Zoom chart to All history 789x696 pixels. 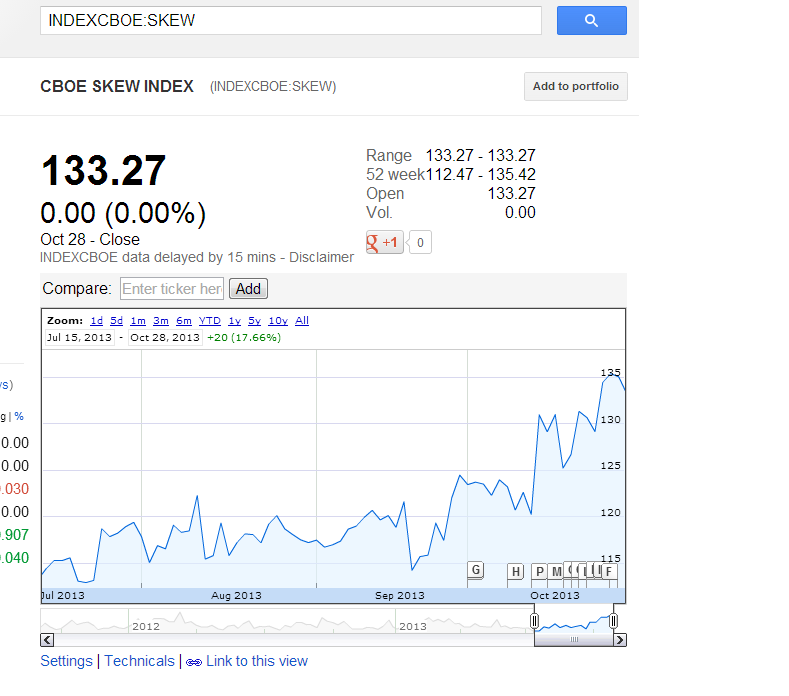pos(302,321)
